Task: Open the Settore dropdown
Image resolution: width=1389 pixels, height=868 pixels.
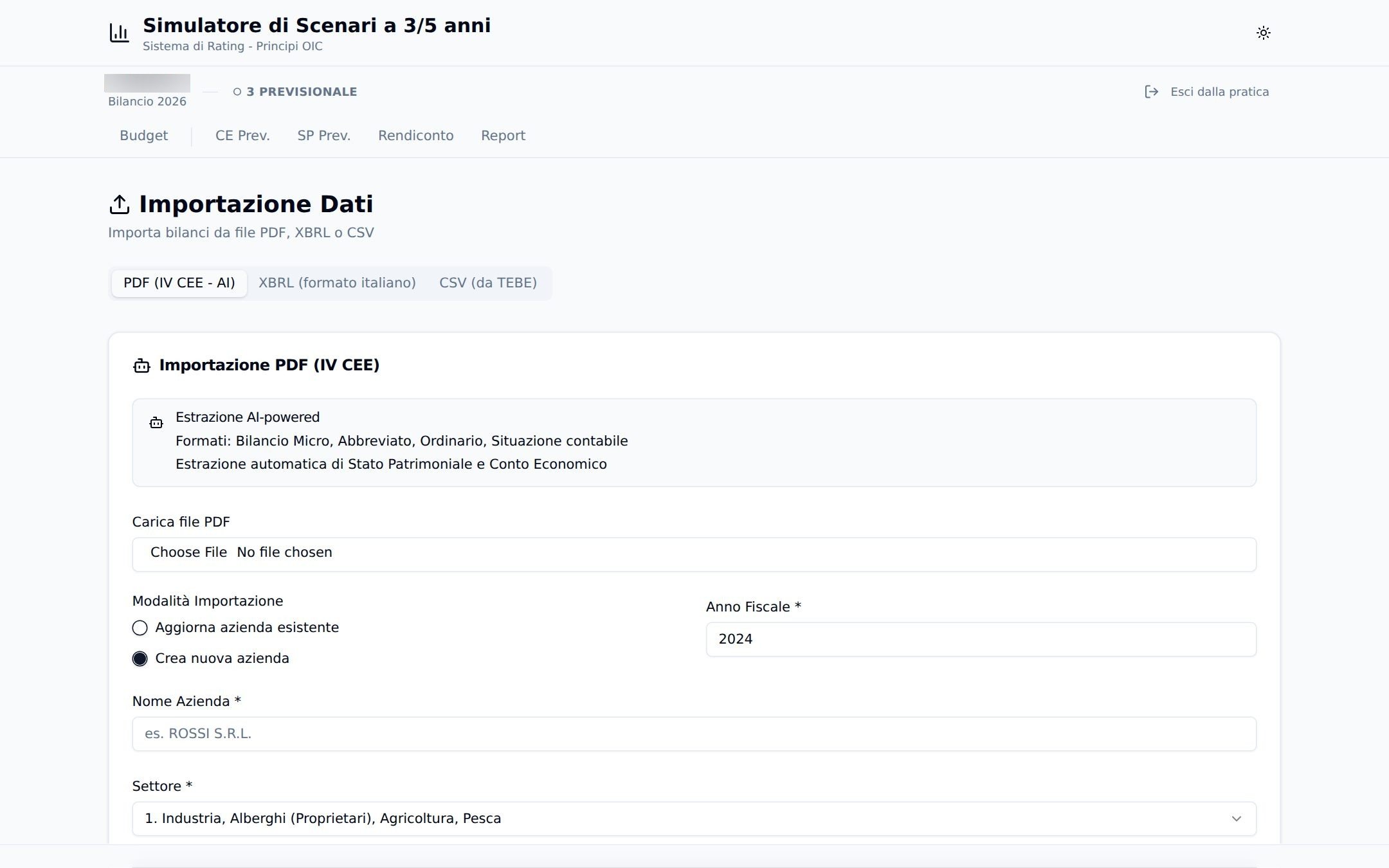Action: (694, 818)
